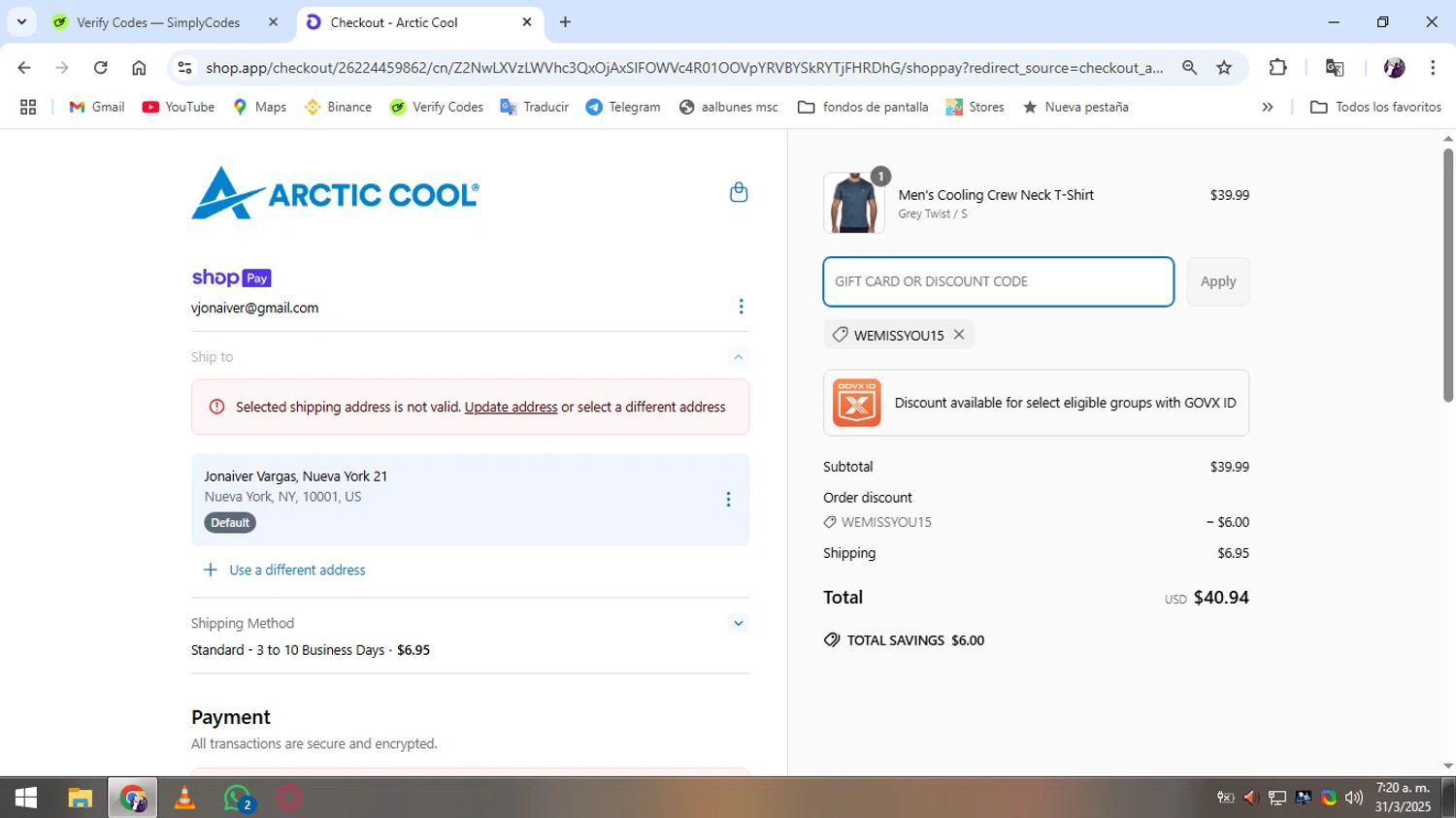Open zoom magnifier in address bar
Screen dimensions: 1456x818
[x=1189, y=68]
